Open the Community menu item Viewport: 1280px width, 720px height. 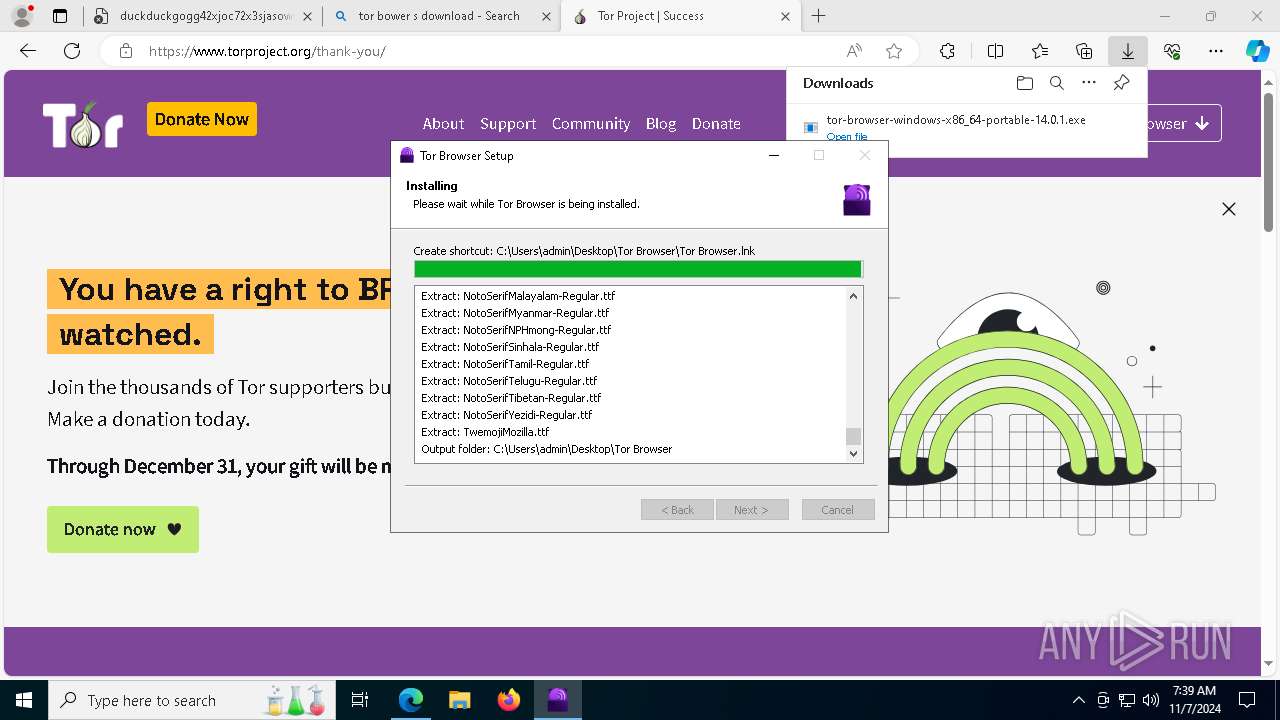591,124
